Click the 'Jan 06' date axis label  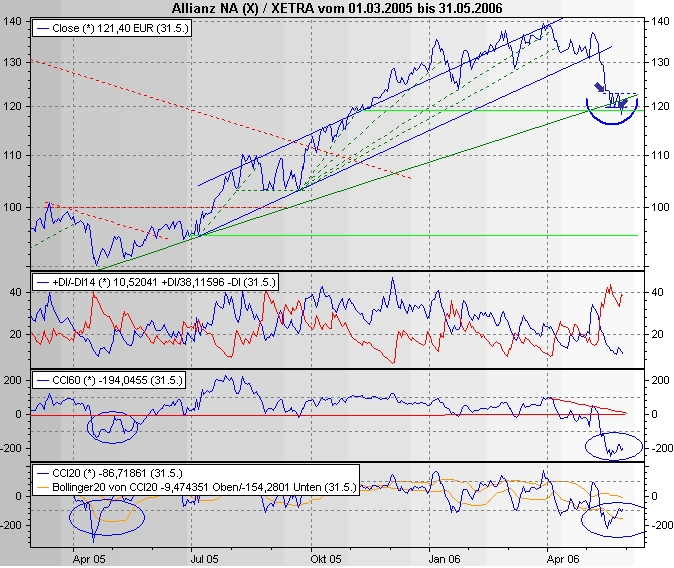444,559
